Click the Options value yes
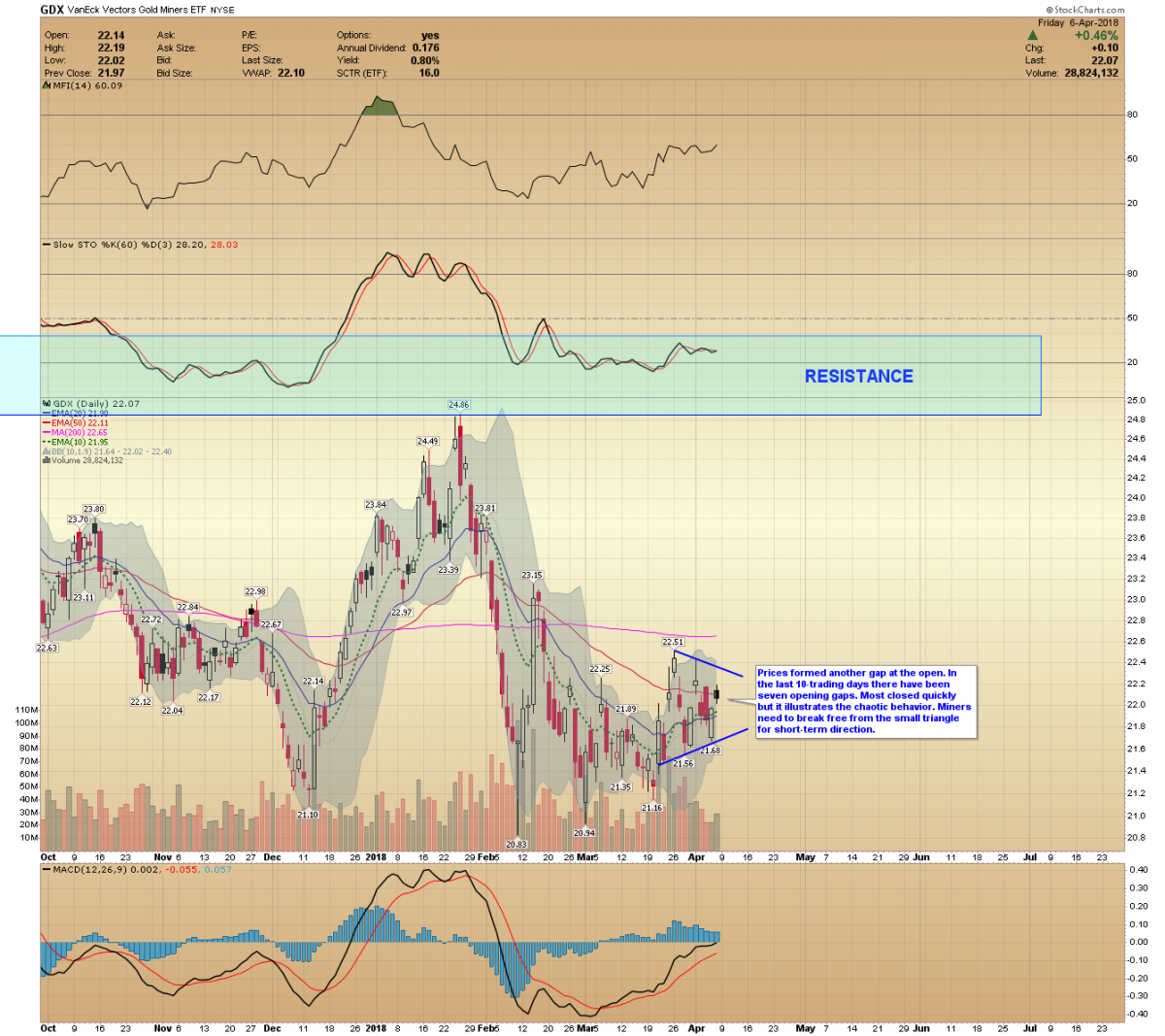This screenshot has height=1036, width=1165. click(430, 35)
